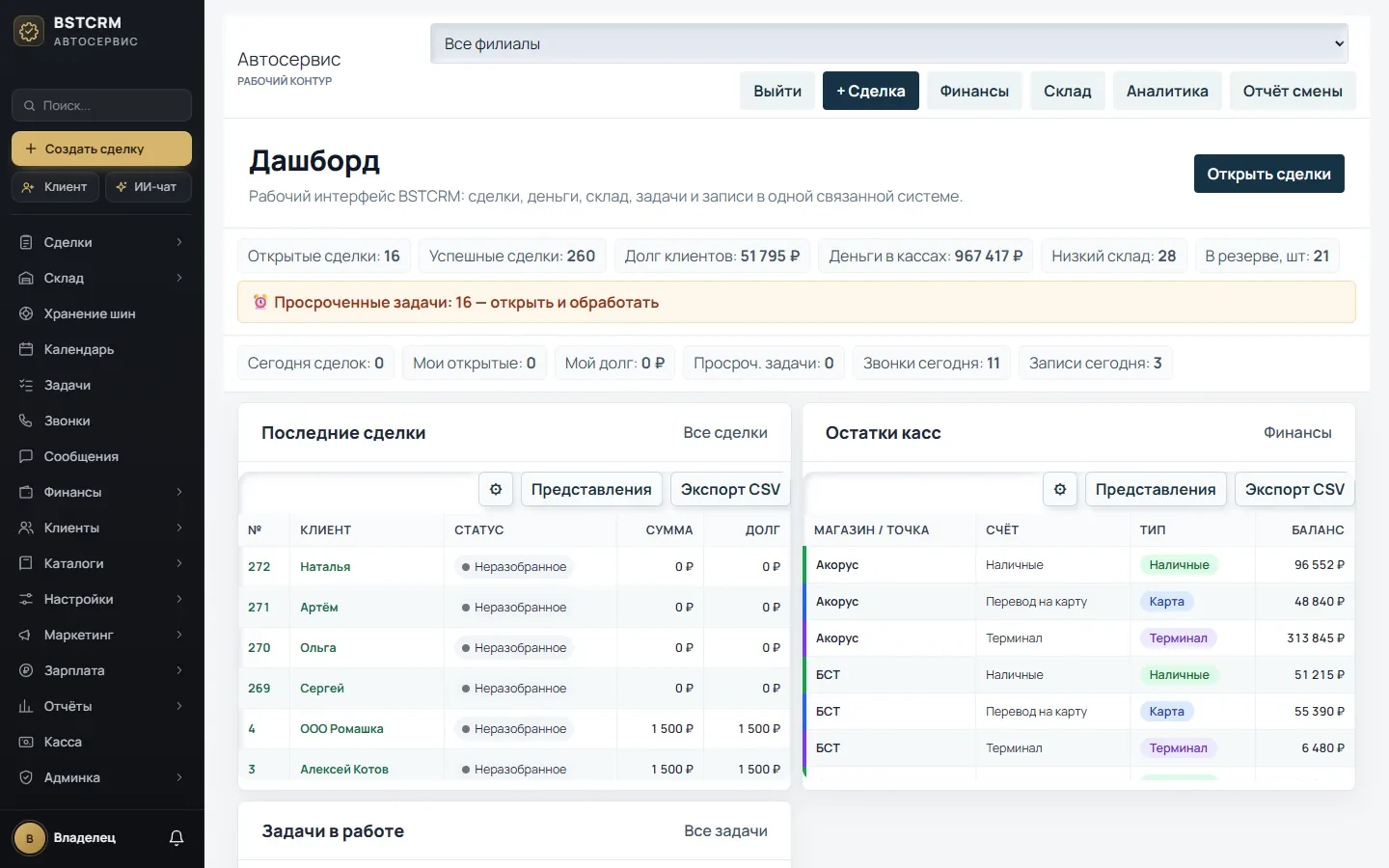Expand the Сделки sidebar section
The image size is (1389, 868).
tap(102, 242)
